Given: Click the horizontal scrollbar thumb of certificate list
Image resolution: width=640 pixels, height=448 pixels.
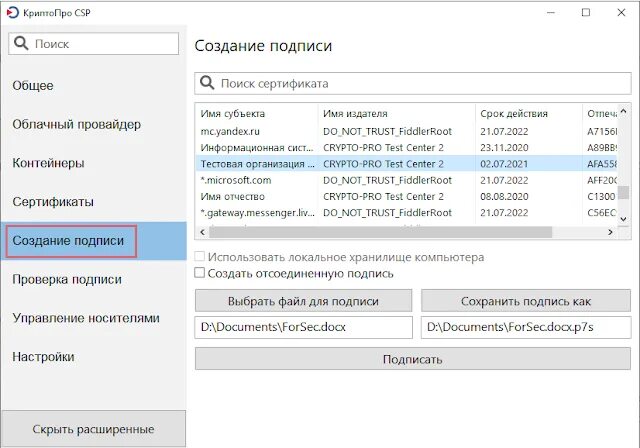Looking at the screenshot, I should (380, 232).
